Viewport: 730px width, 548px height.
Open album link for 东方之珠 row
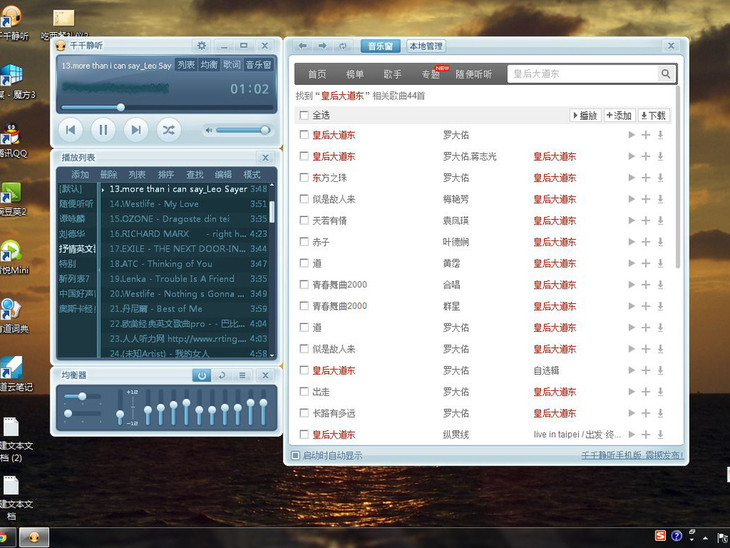click(554, 178)
